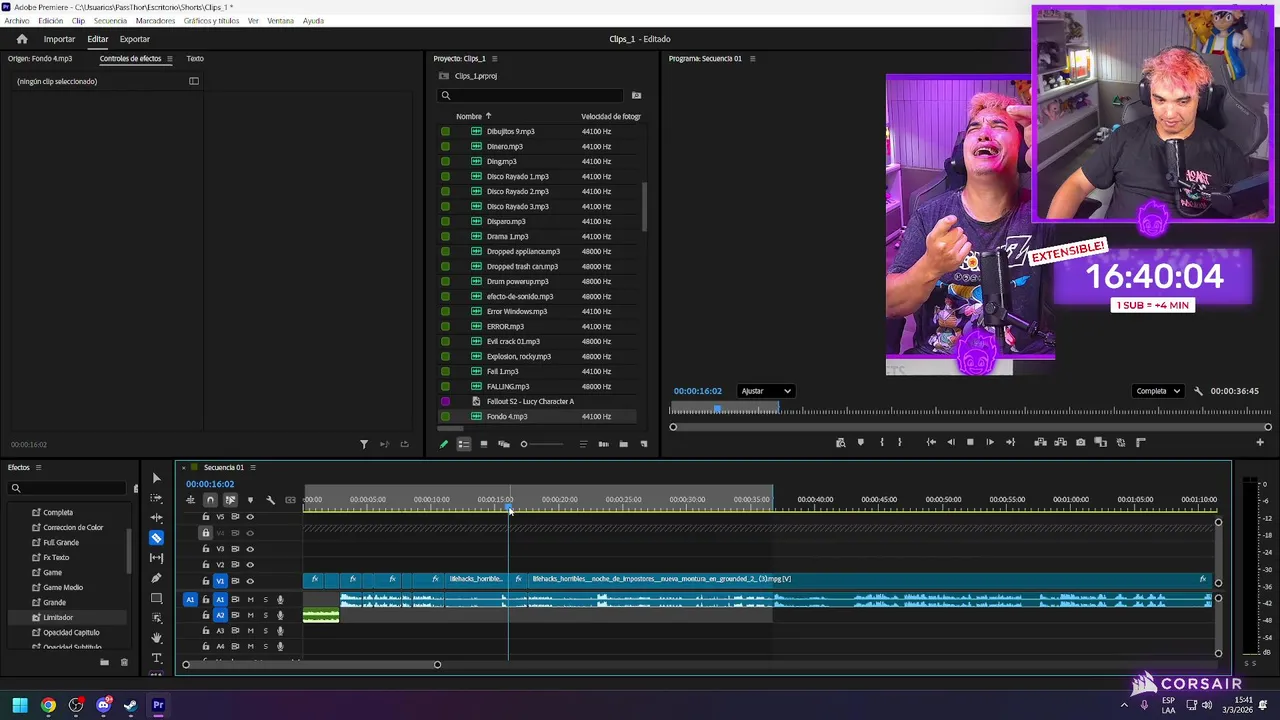Toggle linked selection in timeline

pos(230,500)
